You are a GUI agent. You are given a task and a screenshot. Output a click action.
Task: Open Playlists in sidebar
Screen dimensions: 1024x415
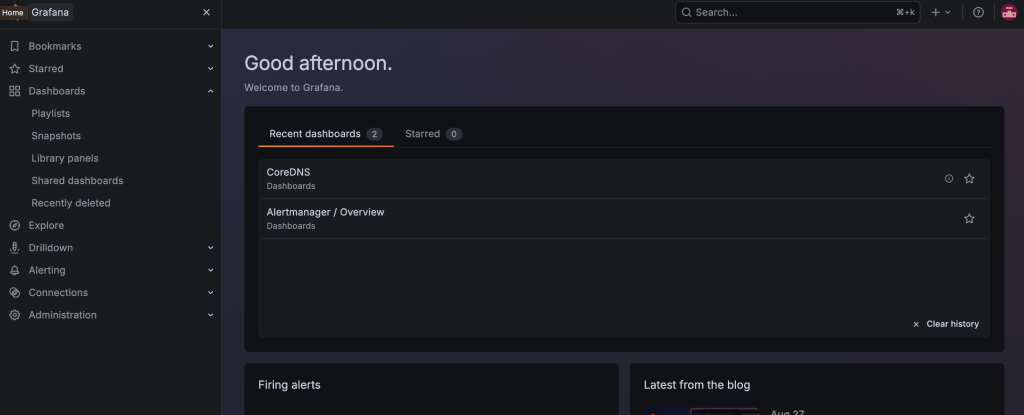[50, 113]
